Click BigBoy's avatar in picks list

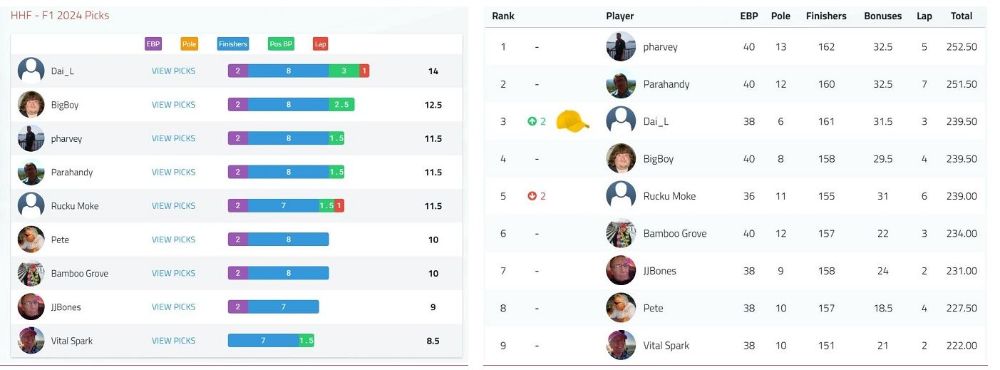coord(31,104)
